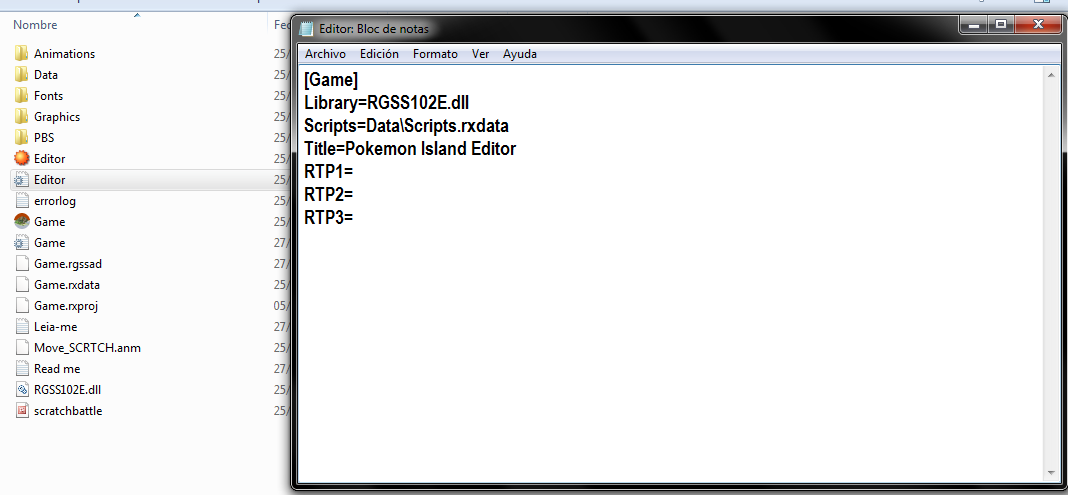1068x495 pixels.
Task: Select the Animations folder icon
Action: [x=21, y=53]
